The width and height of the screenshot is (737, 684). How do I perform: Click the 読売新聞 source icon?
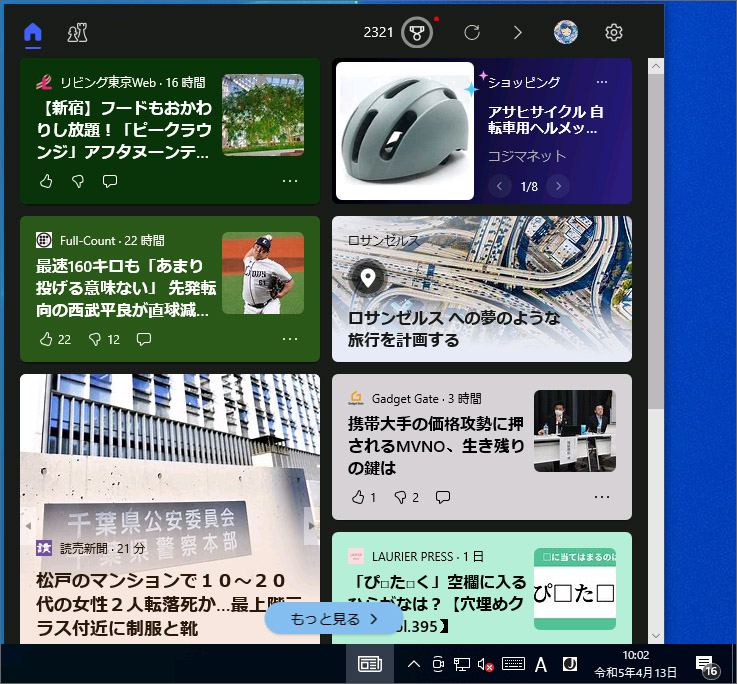click(44, 548)
